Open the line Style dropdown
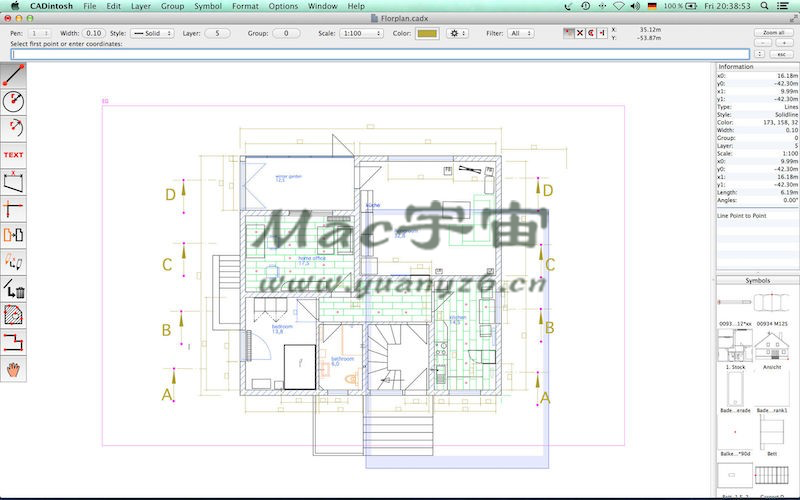The height and width of the screenshot is (500, 800). pyautogui.click(x=153, y=33)
